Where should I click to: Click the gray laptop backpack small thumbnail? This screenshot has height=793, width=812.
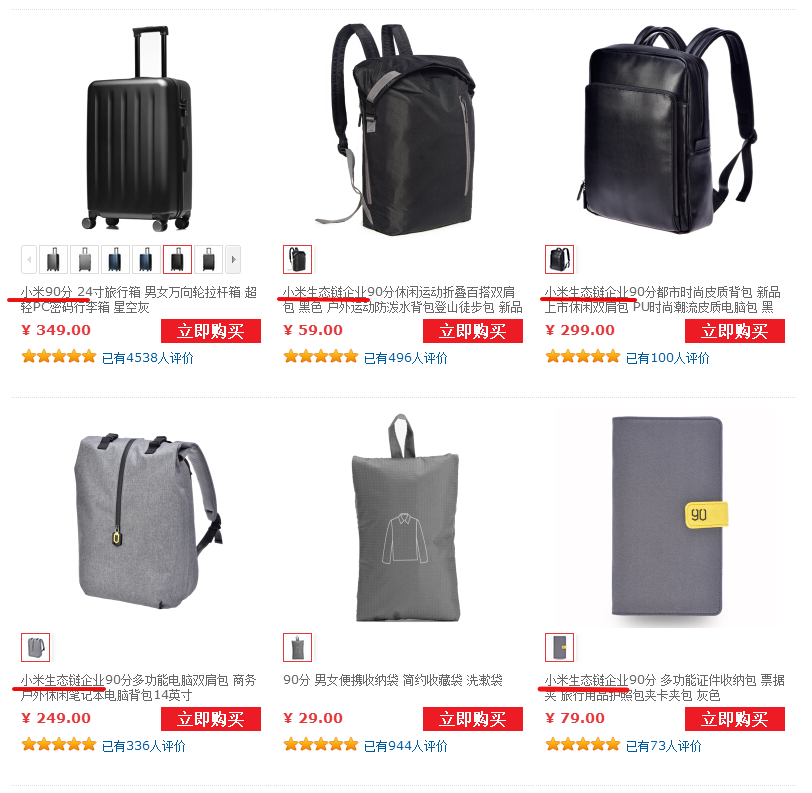36,647
